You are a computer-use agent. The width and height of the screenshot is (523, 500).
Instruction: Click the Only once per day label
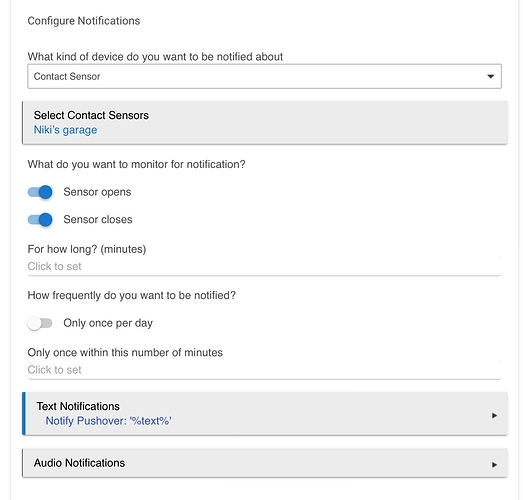(x=108, y=323)
